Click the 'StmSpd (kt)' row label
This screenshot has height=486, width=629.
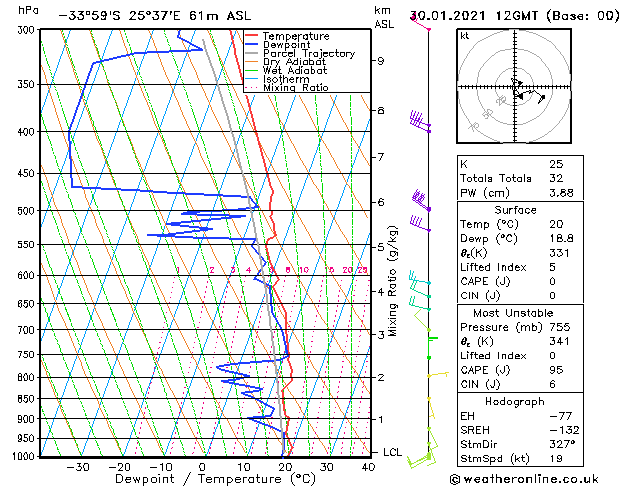(495, 458)
